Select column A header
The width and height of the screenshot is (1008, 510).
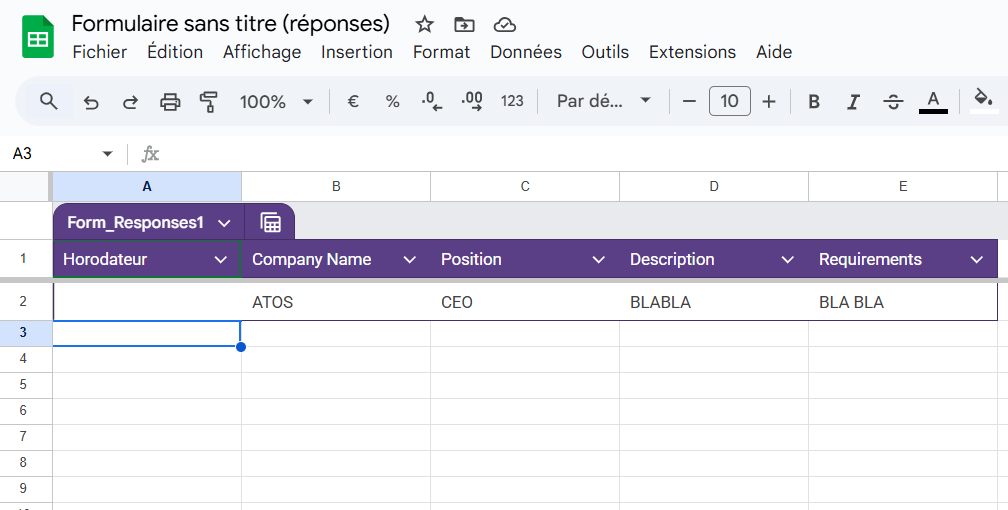(x=147, y=187)
